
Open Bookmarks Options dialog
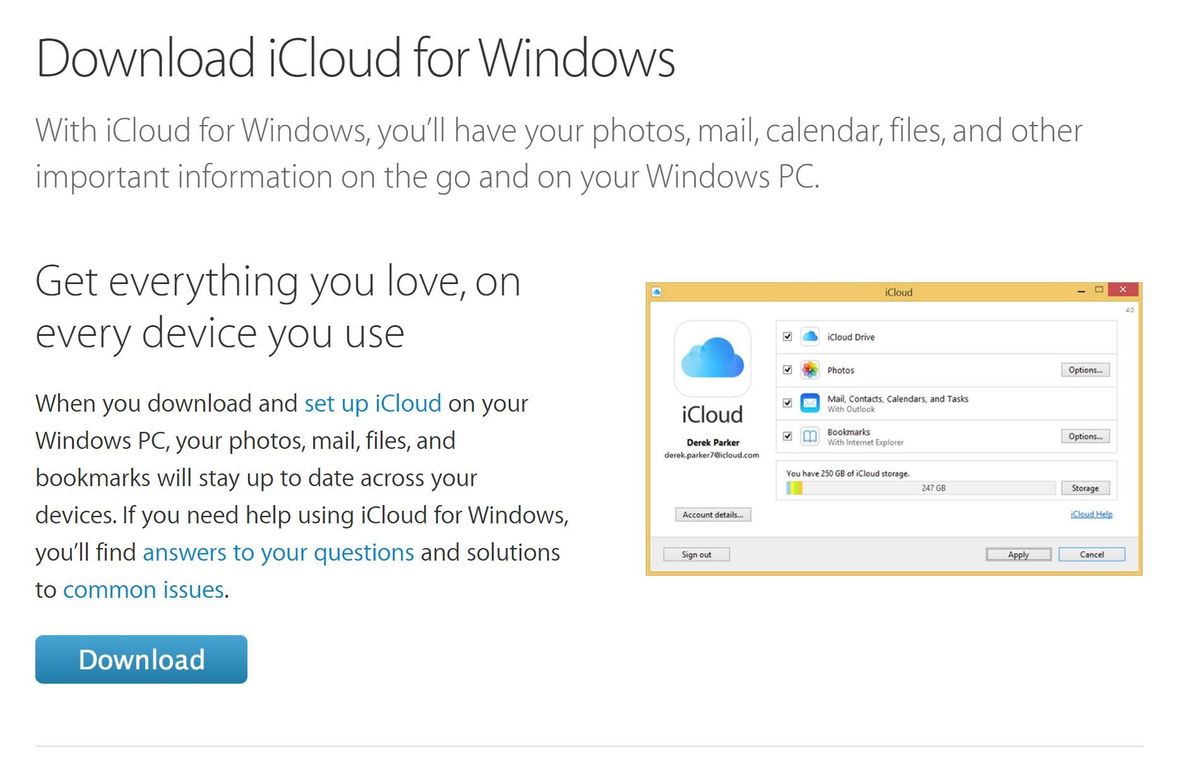(1085, 436)
